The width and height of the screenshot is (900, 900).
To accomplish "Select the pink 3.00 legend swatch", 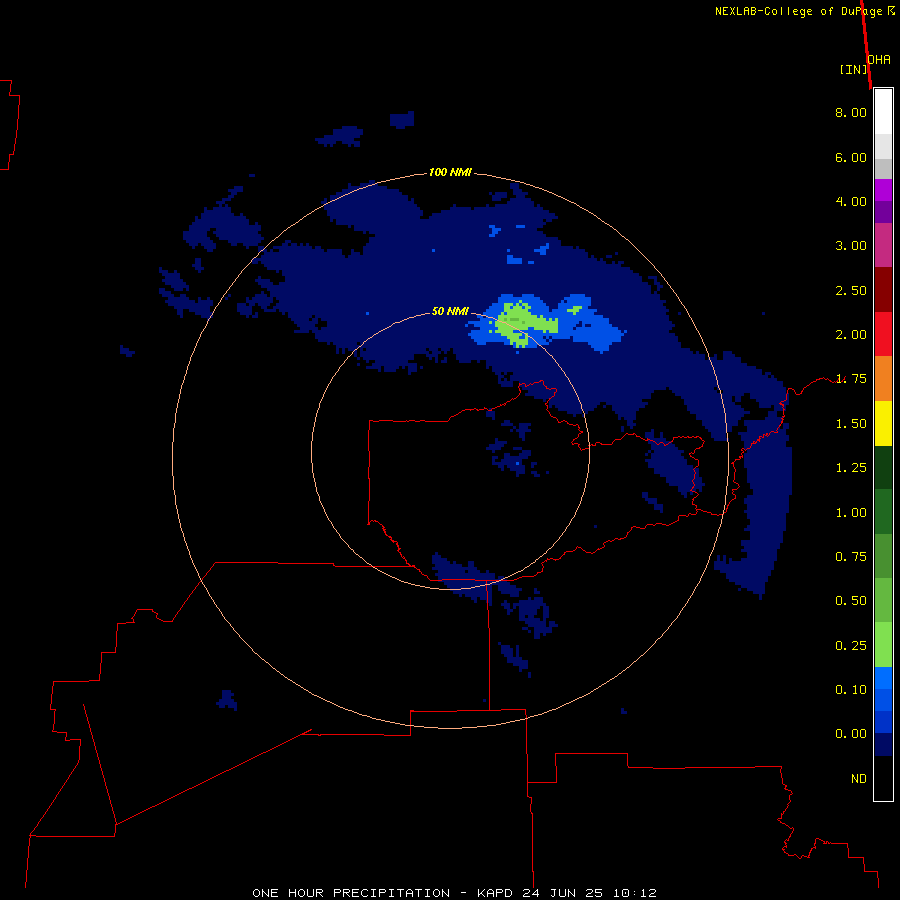I will pyautogui.click(x=883, y=246).
